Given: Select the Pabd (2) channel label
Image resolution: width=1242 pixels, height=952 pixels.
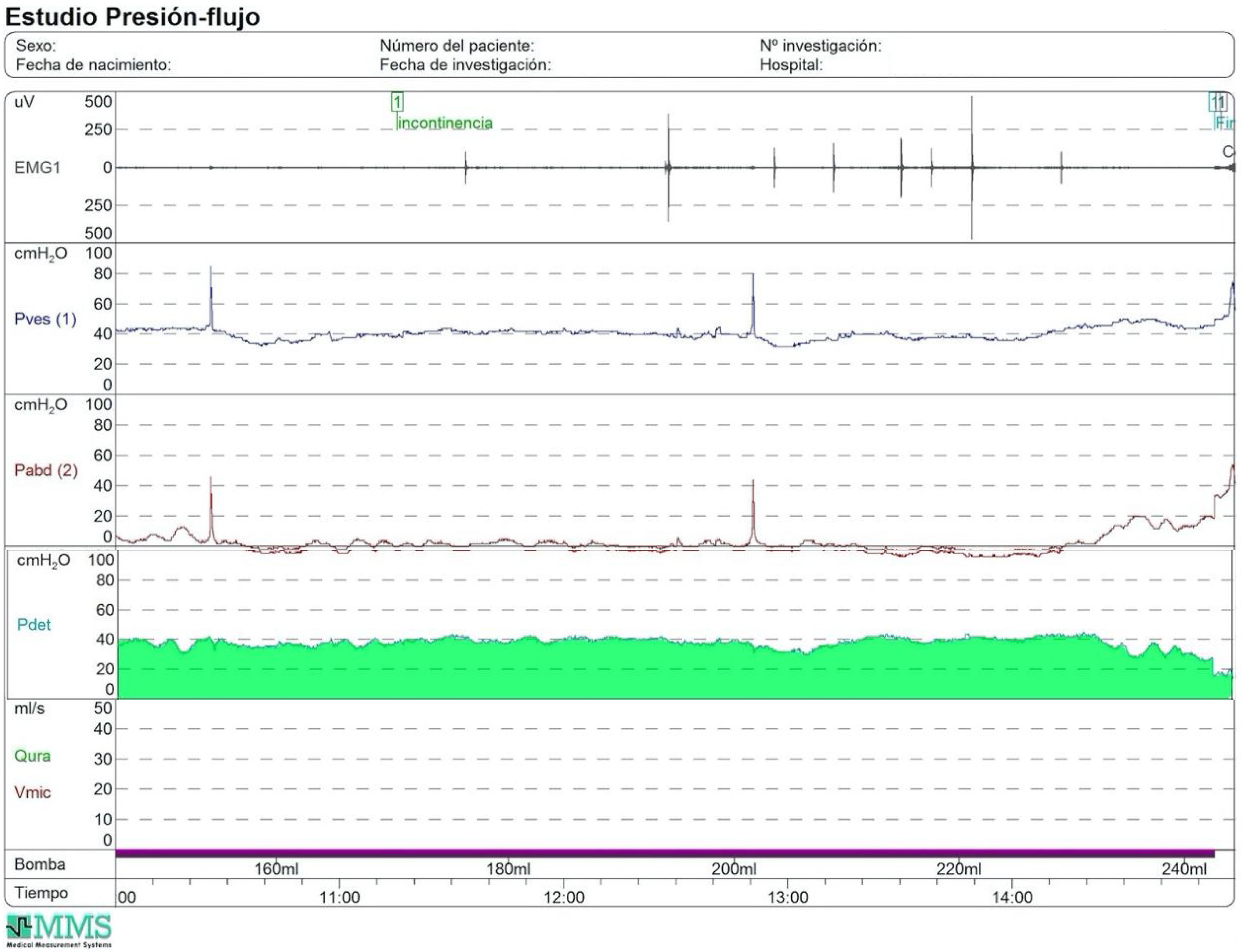Looking at the screenshot, I should tap(46, 470).
